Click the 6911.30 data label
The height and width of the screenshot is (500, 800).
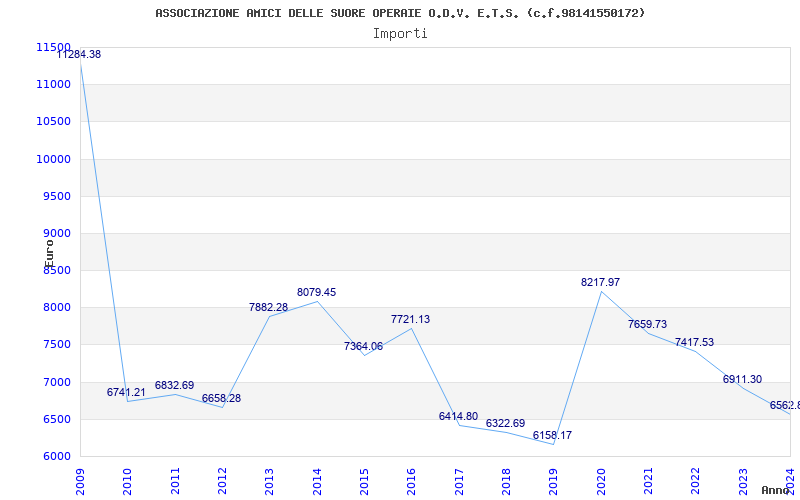pyautogui.click(x=742, y=379)
